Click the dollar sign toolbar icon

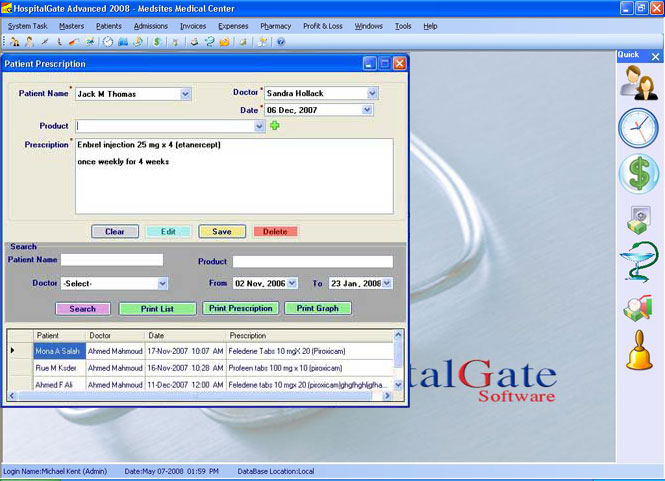tap(157, 42)
